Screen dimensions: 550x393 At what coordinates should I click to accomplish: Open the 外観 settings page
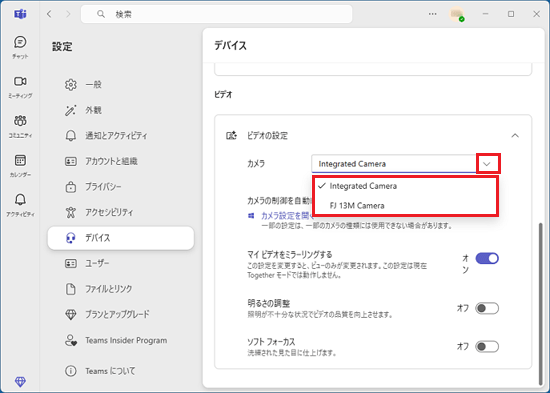click(121, 110)
